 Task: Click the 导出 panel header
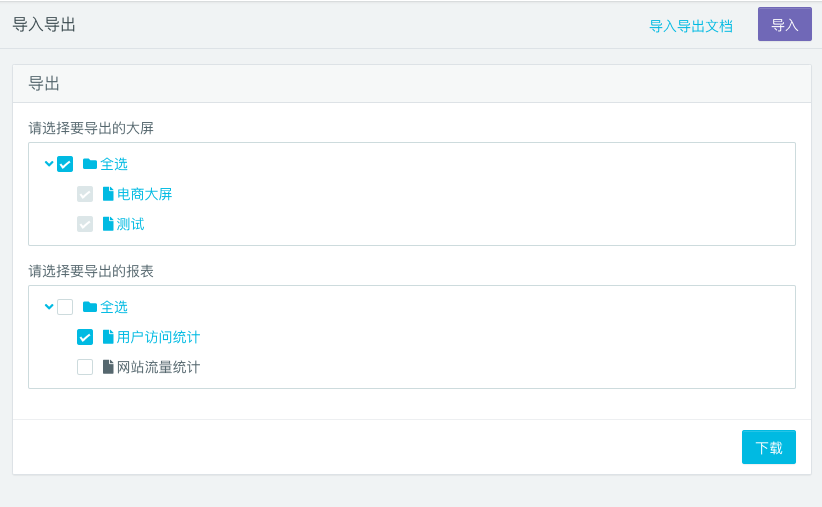(44, 83)
